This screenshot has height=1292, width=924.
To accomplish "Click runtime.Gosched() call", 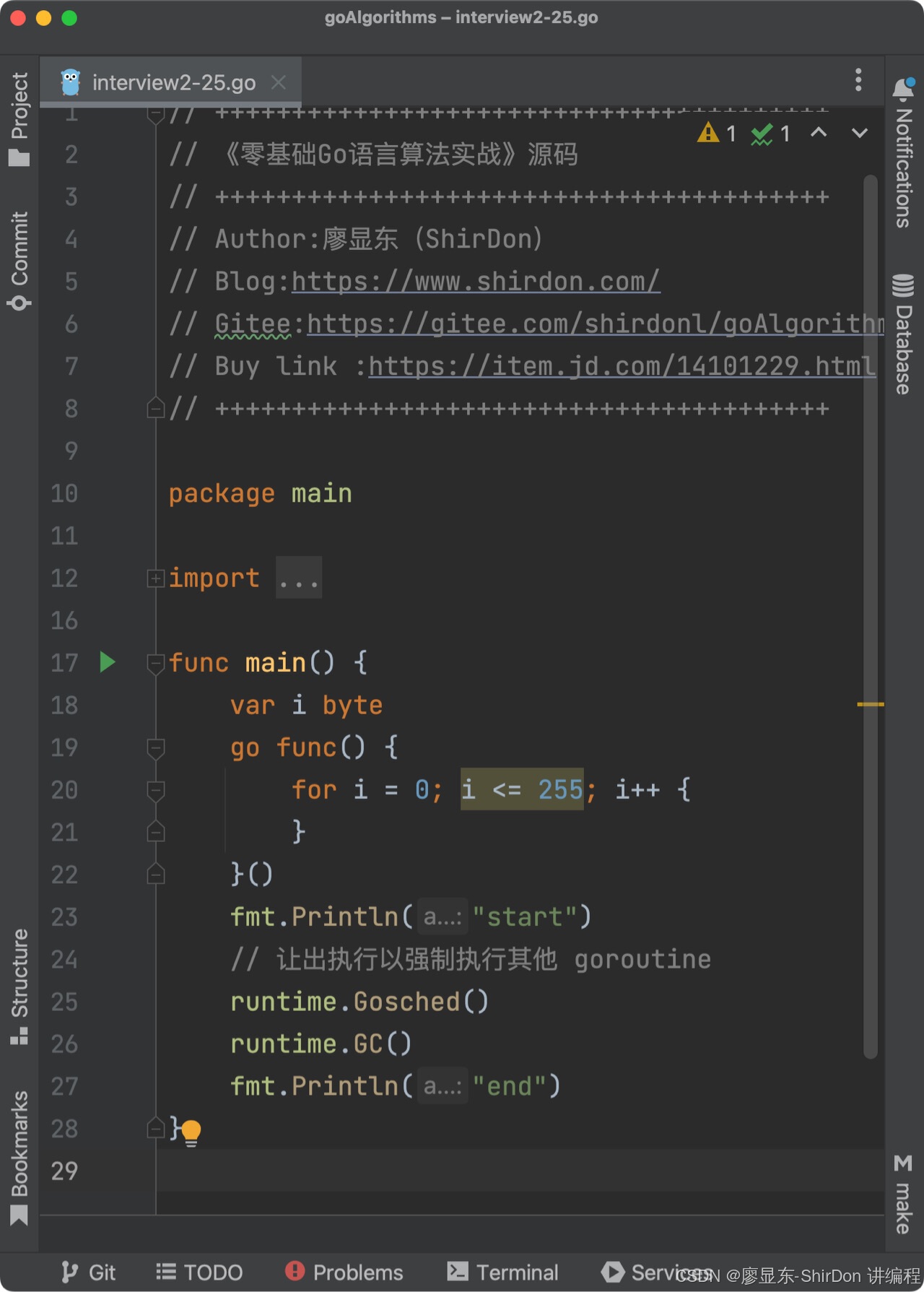I will point(359,1002).
